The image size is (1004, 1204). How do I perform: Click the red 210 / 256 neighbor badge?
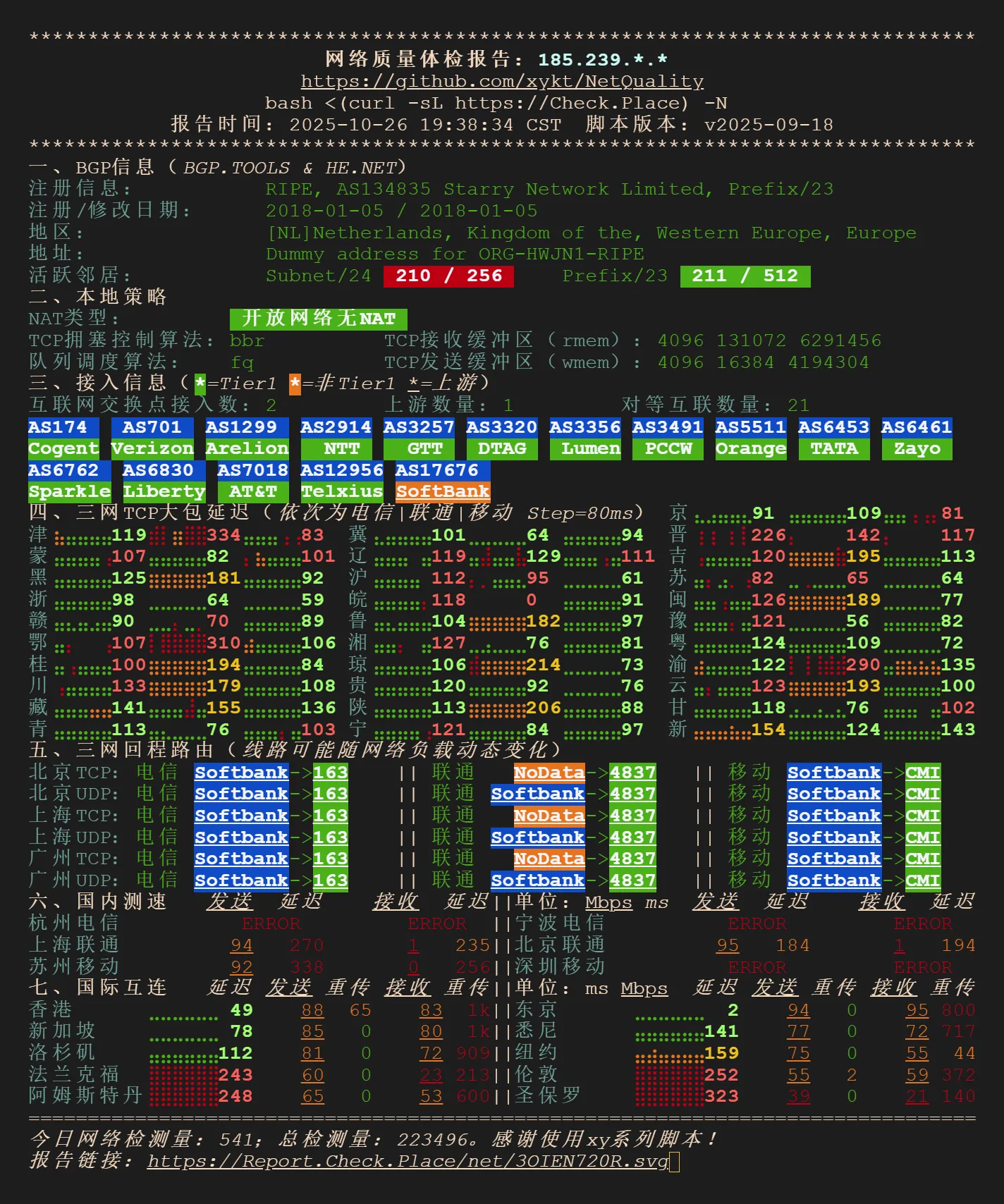pyautogui.click(x=448, y=276)
